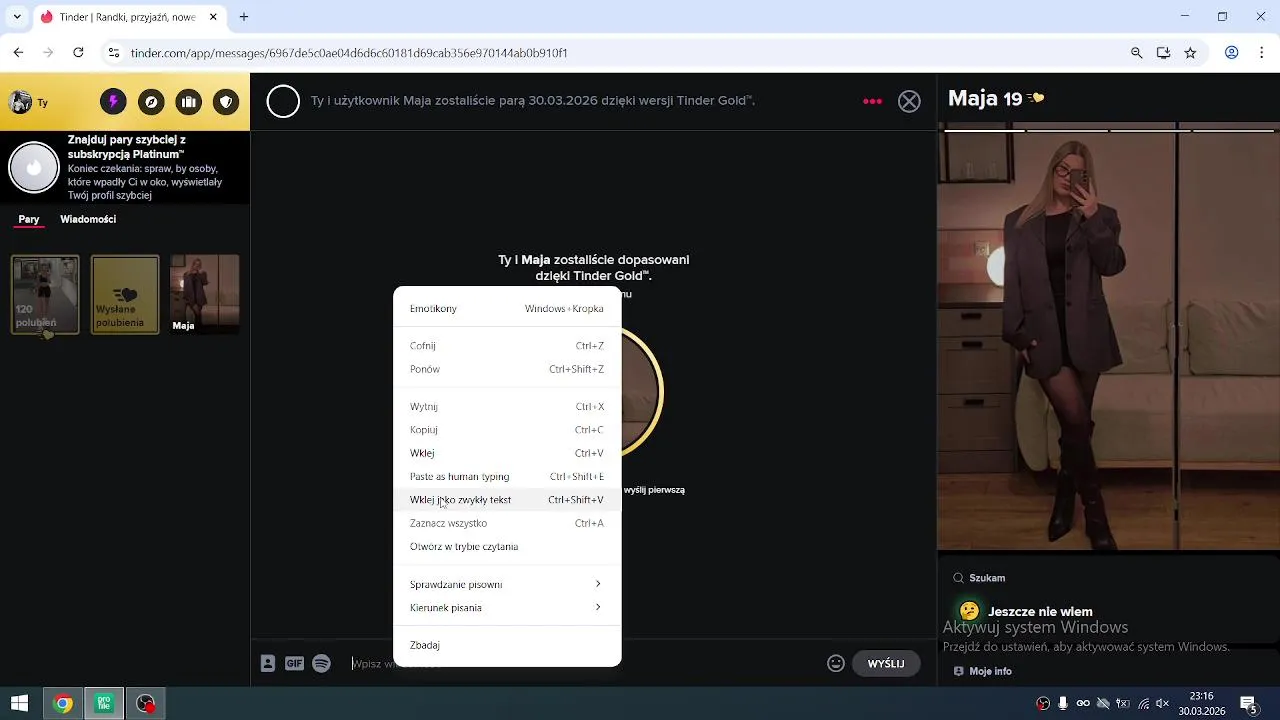Image resolution: width=1280 pixels, height=720 pixels.
Task: Open the Chrome three-dot menu
Action: [x=1262, y=53]
